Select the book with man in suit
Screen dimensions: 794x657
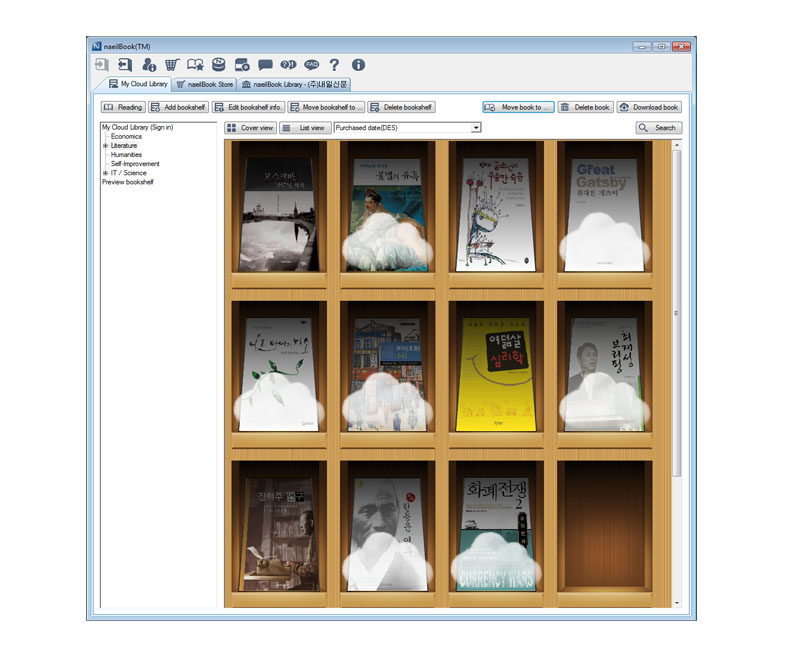(604, 375)
